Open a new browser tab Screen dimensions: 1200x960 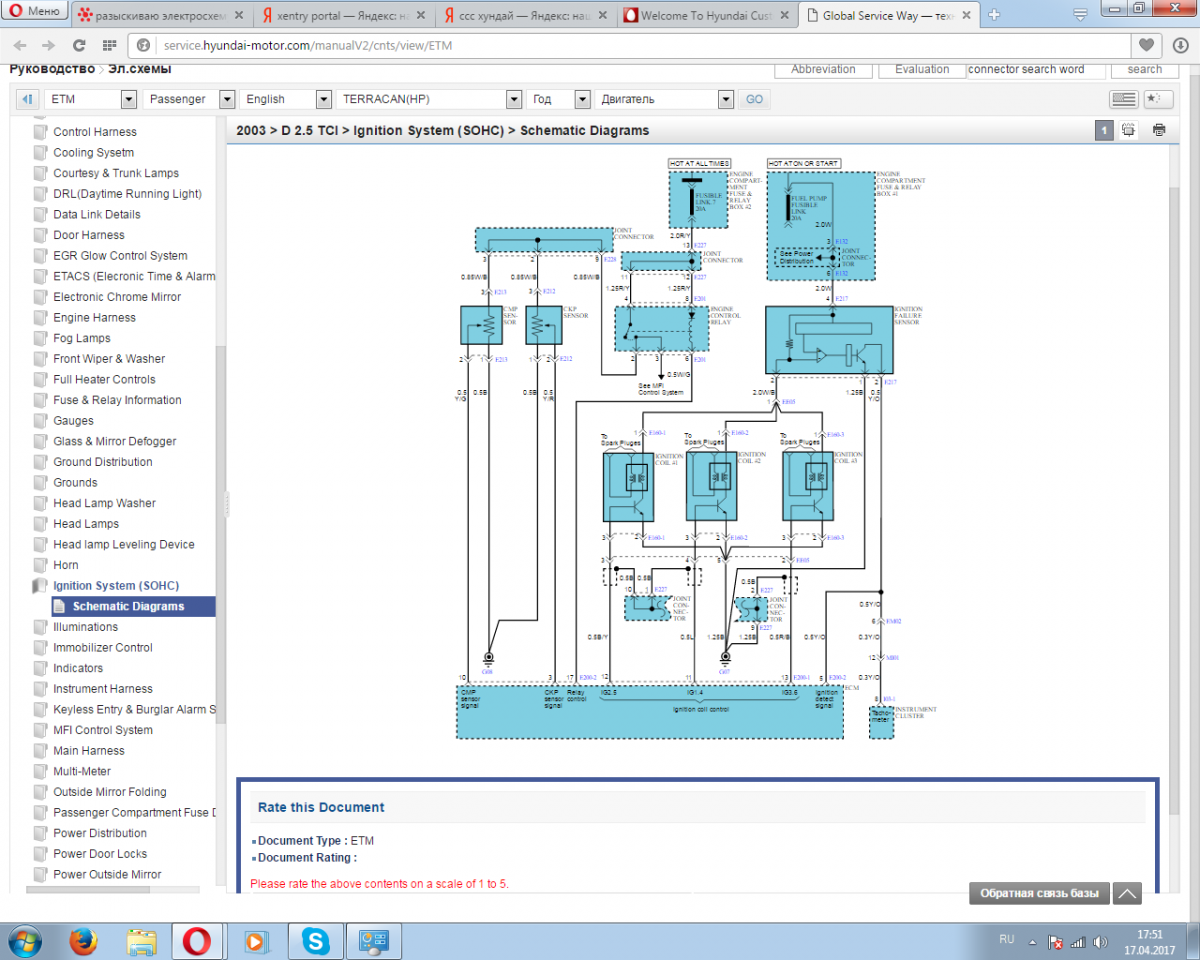point(994,15)
